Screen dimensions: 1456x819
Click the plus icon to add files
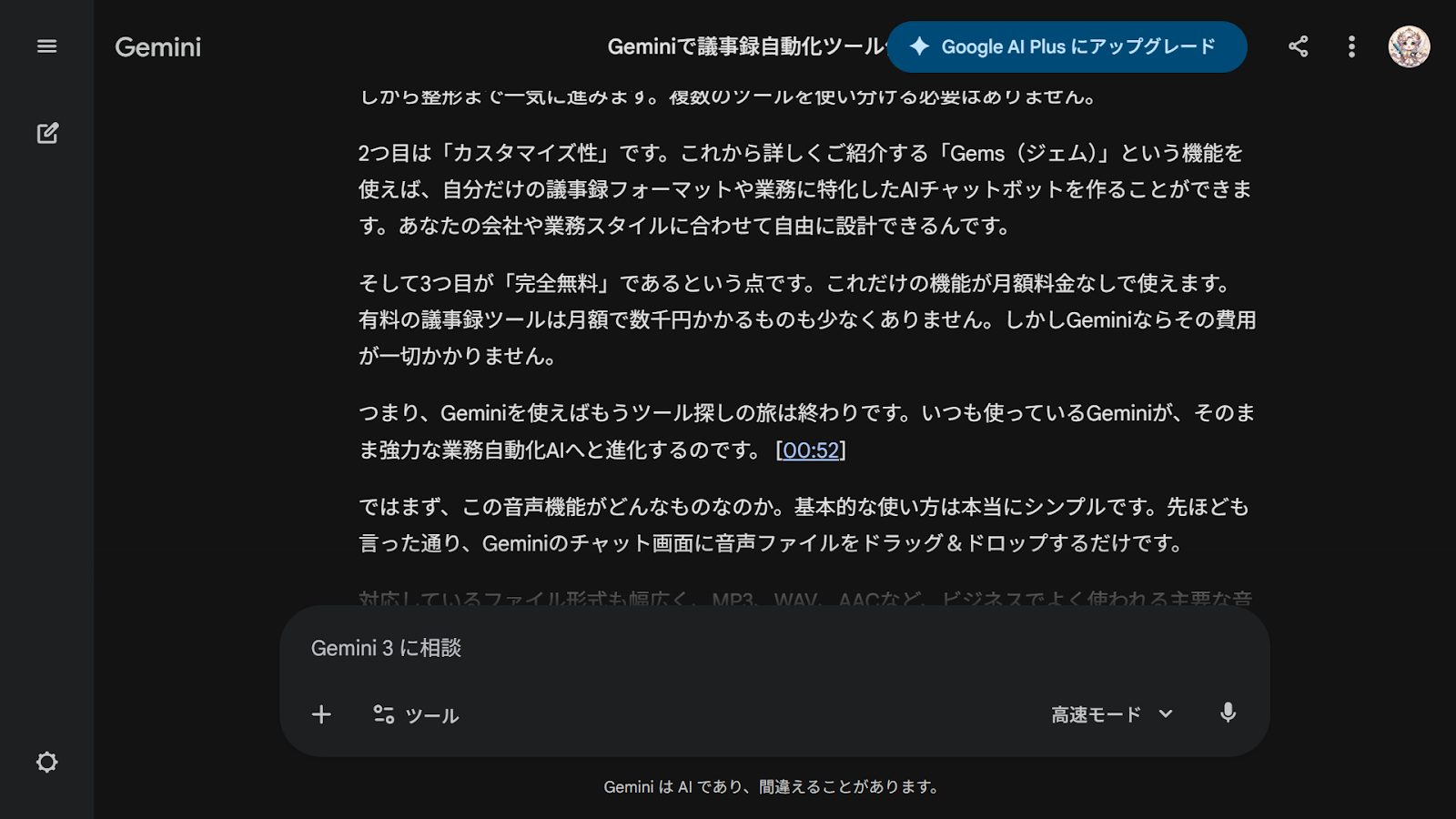[x=321, y=714]
